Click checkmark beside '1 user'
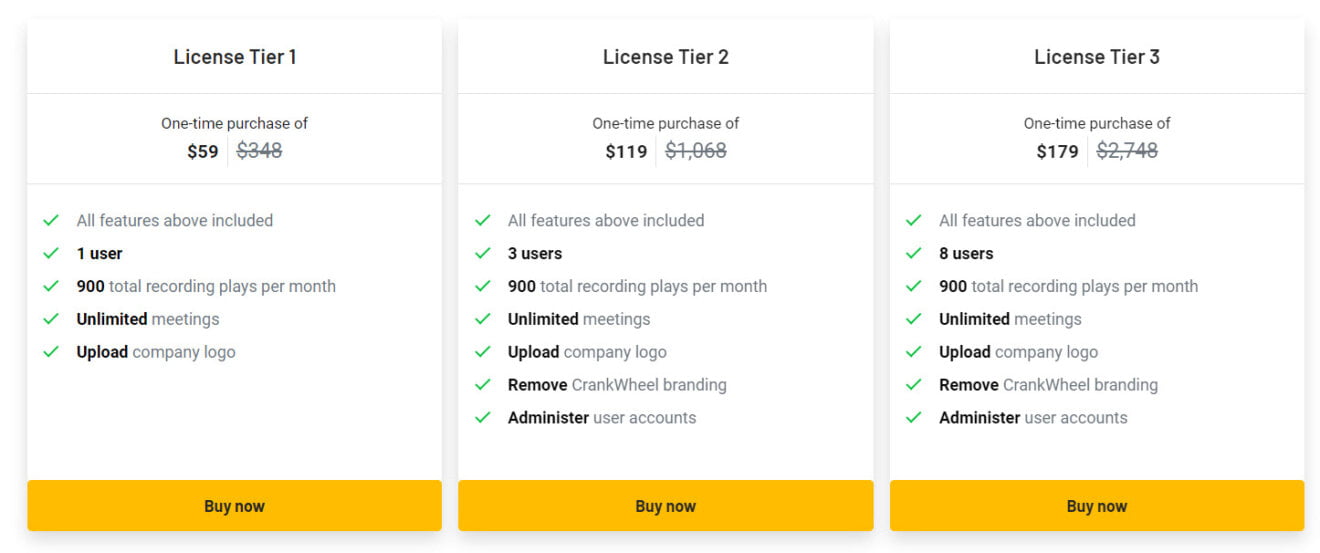 click(51, 253)
